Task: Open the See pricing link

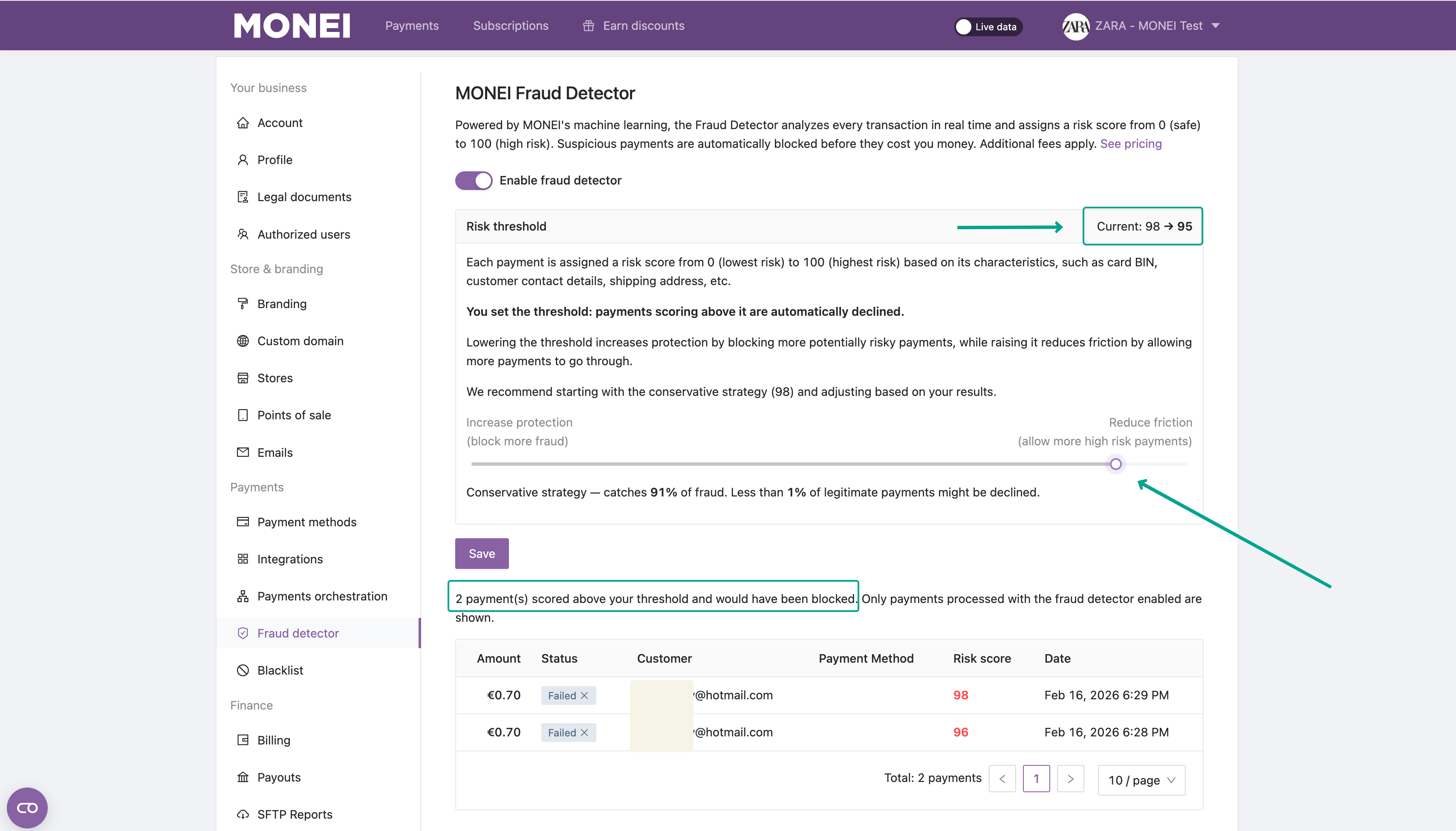Action: tap(1130, 144)
